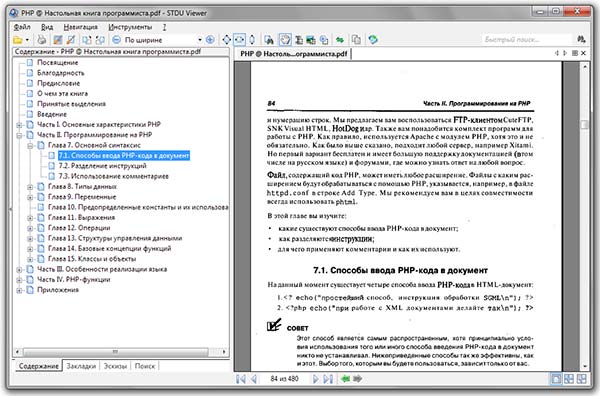Toggle fit height mode button
Screen dimensions: 600x396
(252, 39)
